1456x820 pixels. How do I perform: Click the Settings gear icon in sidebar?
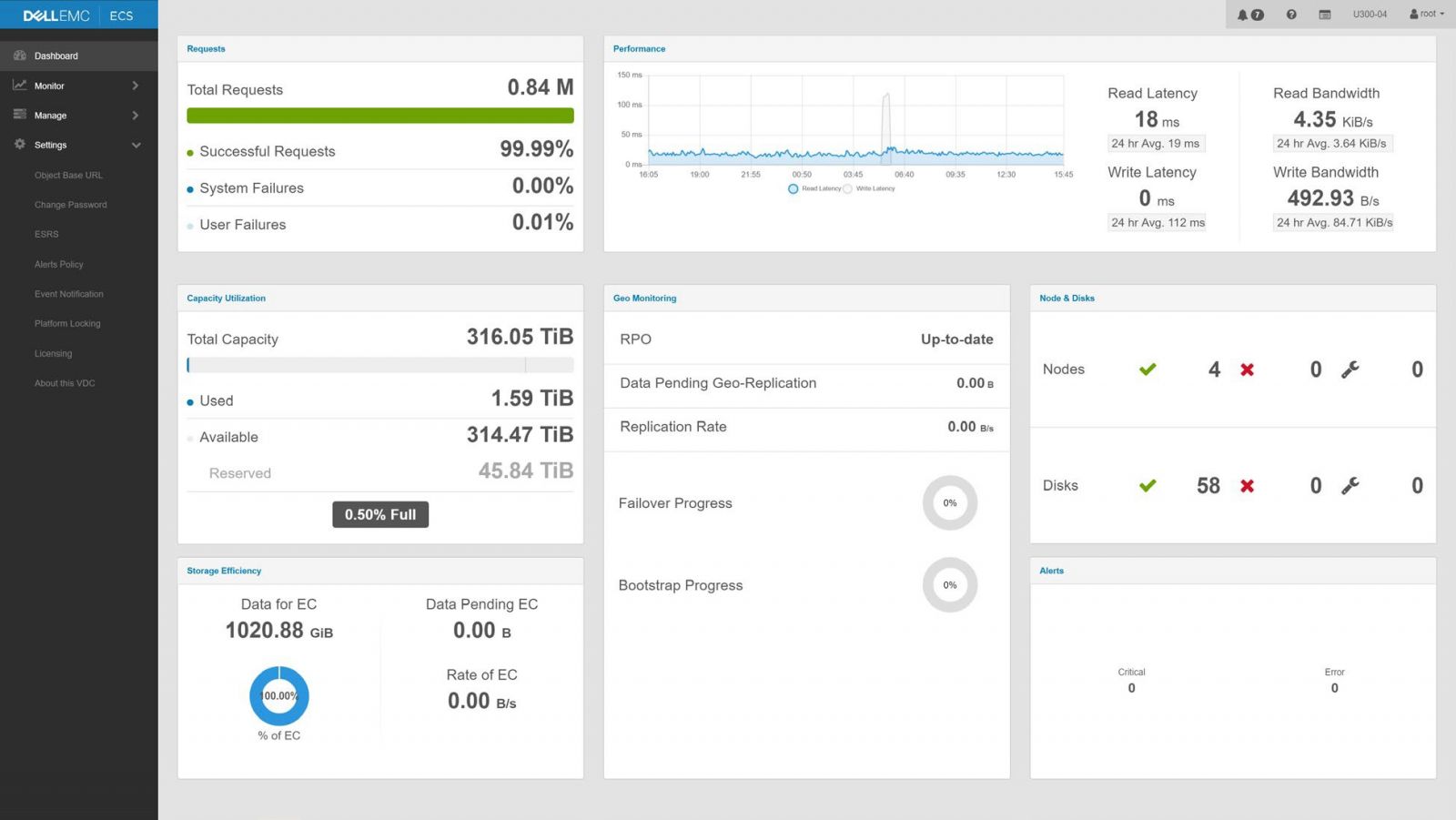click(x=20, y=145)
